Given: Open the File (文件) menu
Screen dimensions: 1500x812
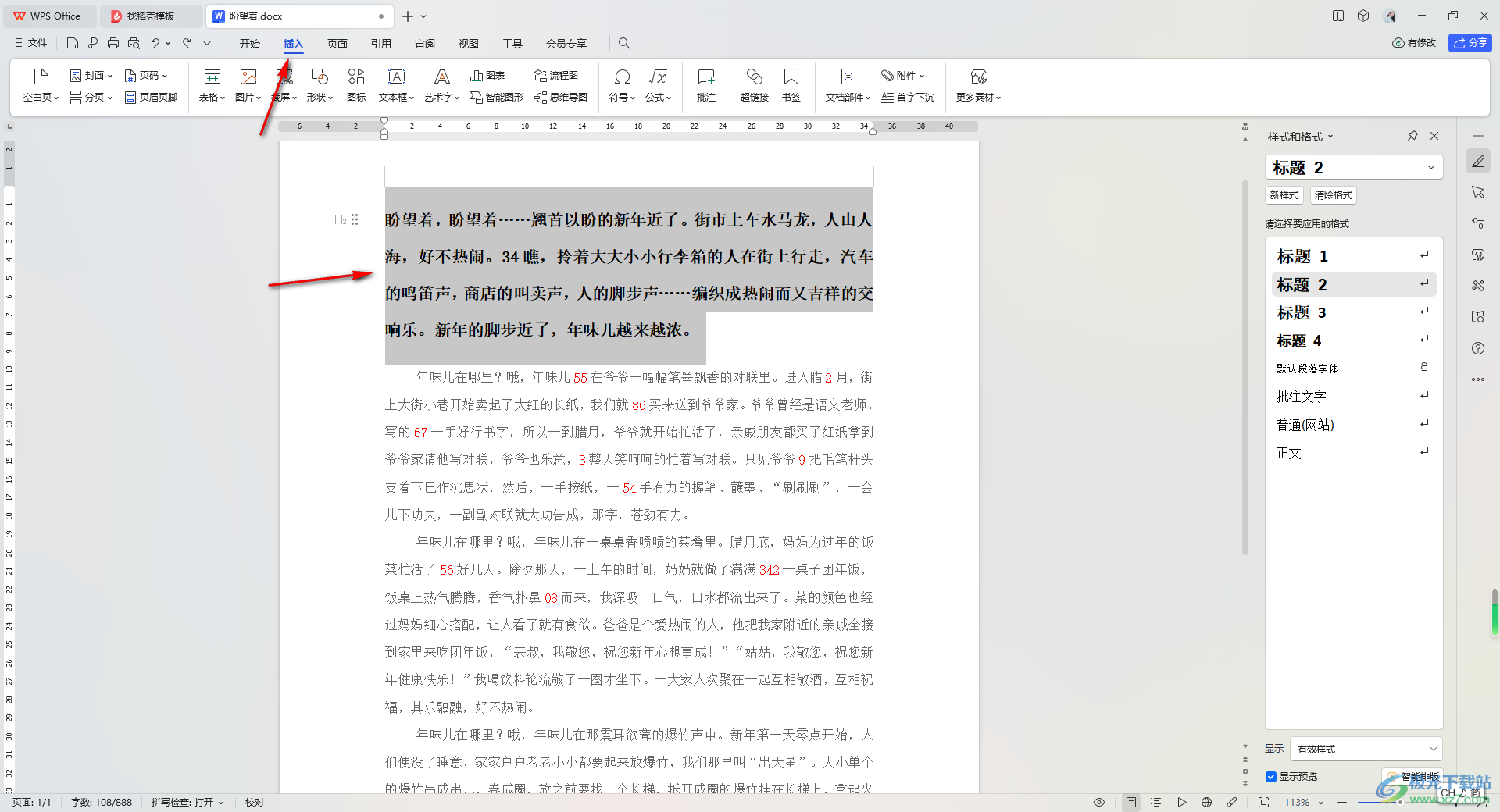Looking at the screenshot, I should 31,43.
